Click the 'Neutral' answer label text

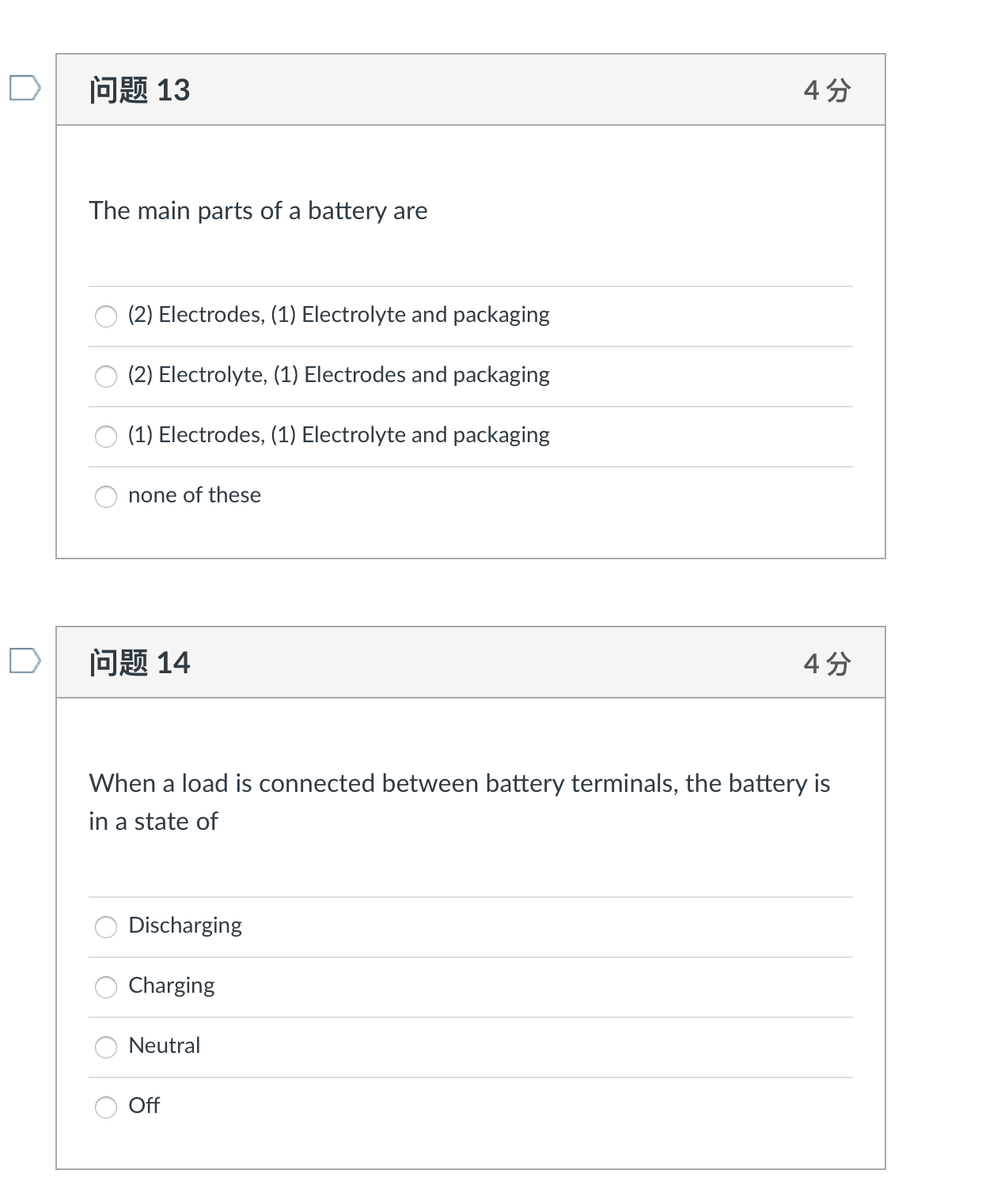point(165,1046)
